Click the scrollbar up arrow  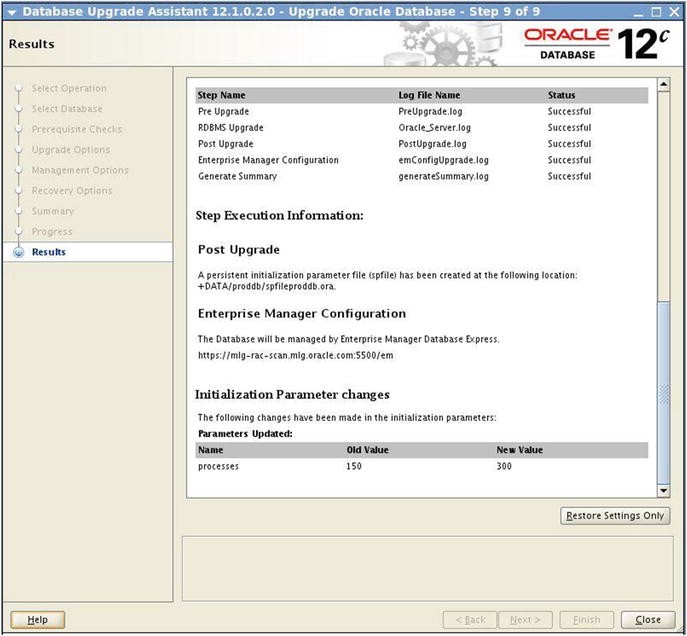663,85
